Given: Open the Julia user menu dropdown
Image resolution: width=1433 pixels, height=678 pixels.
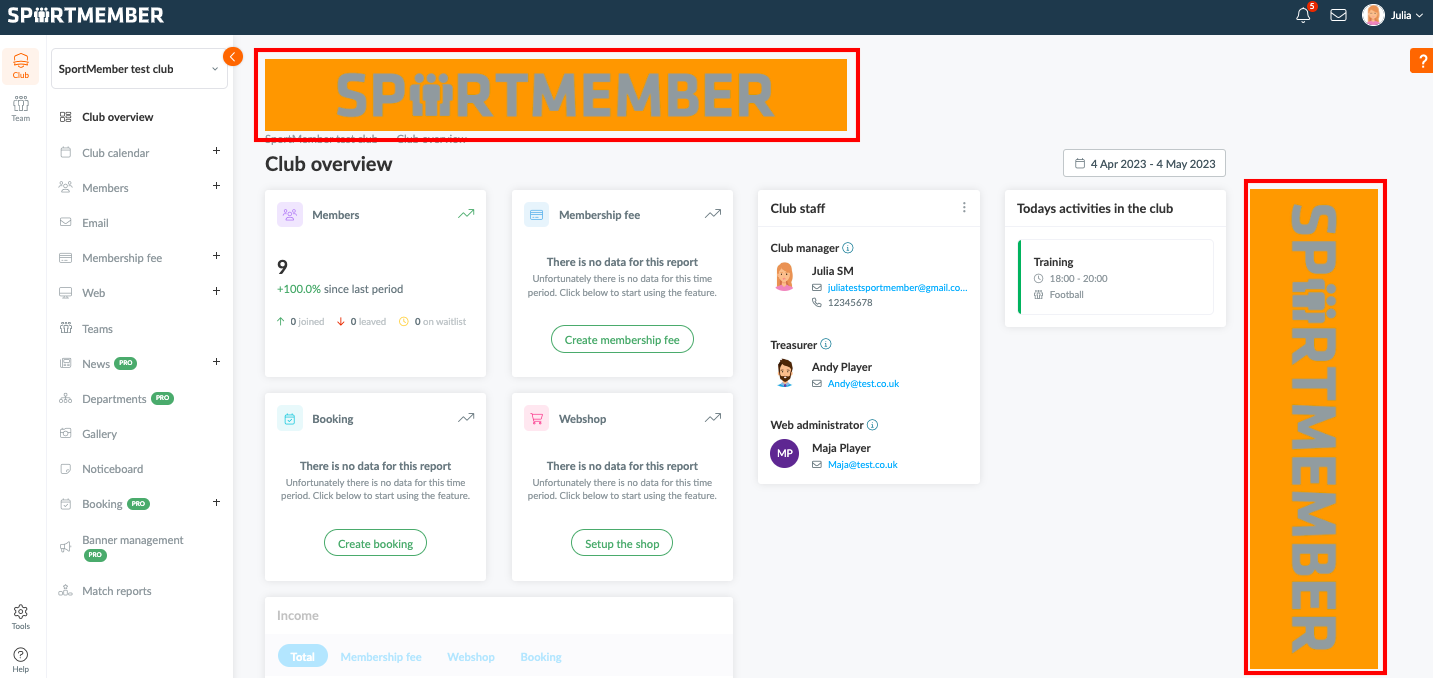Looking at the screenshot, I should [x=1406, y=15].
